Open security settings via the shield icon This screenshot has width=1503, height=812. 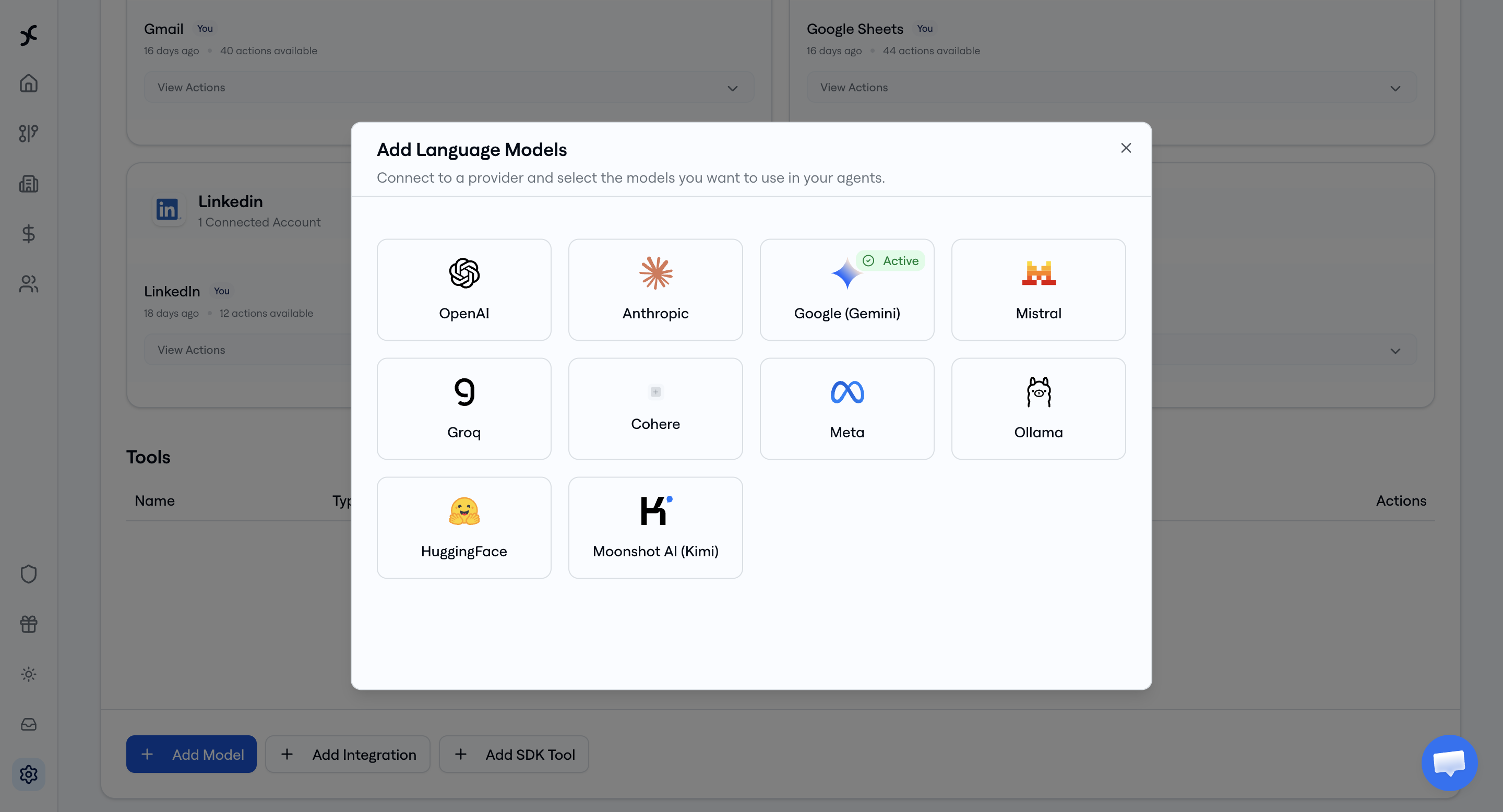coord(28,574)
